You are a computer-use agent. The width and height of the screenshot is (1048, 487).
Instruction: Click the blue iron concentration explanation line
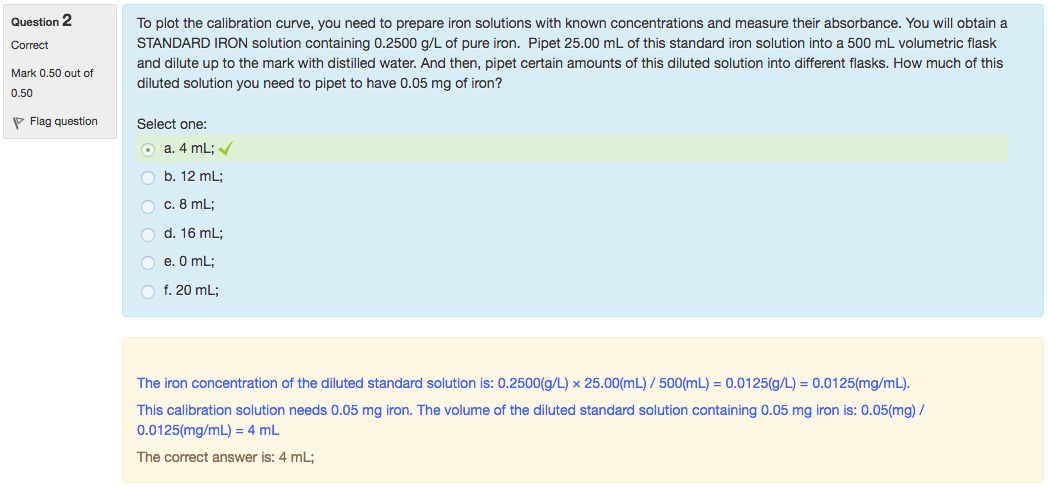coord(523,383)
